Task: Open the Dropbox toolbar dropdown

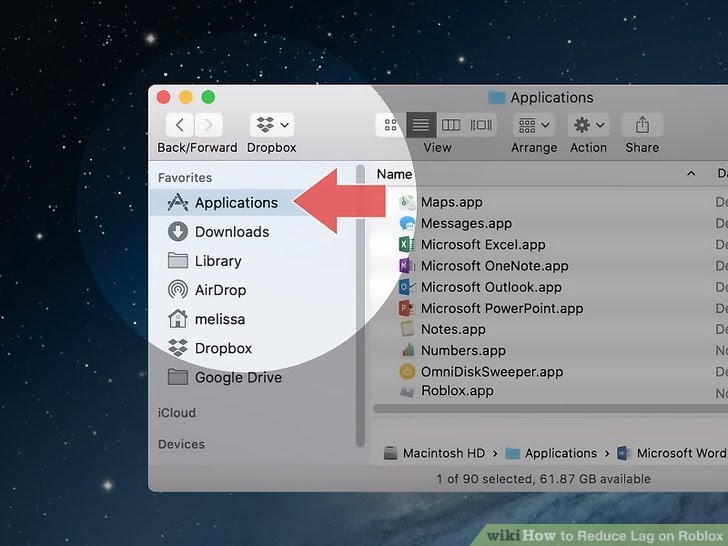Action: [272, 125]
